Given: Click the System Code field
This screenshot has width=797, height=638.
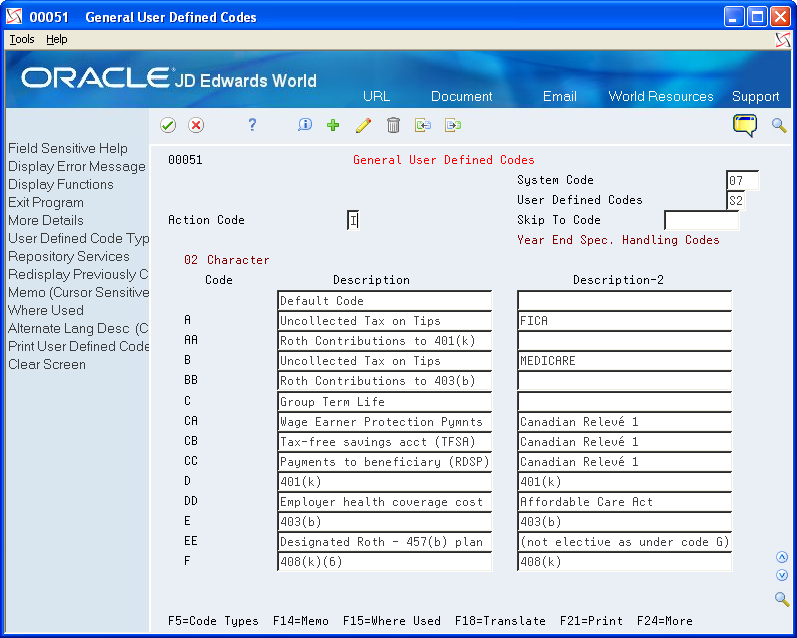Looking at the screenshot, I should (x=743, y=180).
